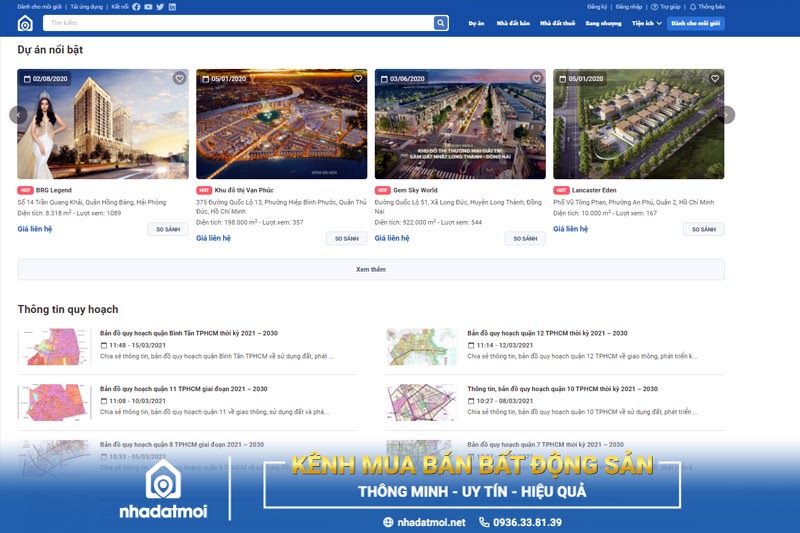Click the Tải ứng dụng link
Viewport: 800px width, 533px height.
click(86, 7)
